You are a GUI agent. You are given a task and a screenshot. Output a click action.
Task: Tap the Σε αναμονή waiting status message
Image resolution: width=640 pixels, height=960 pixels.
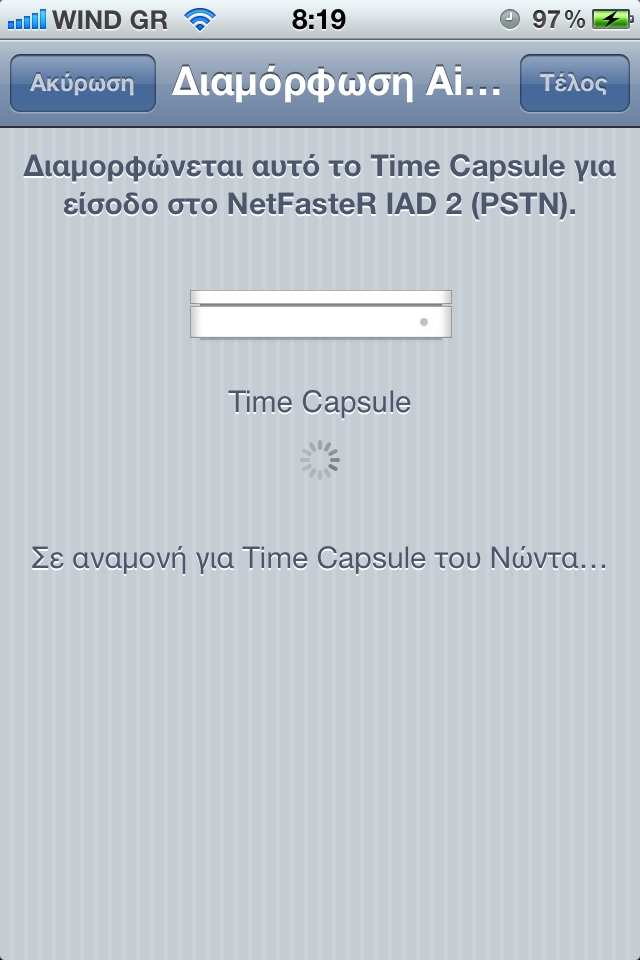pos(319,558)
